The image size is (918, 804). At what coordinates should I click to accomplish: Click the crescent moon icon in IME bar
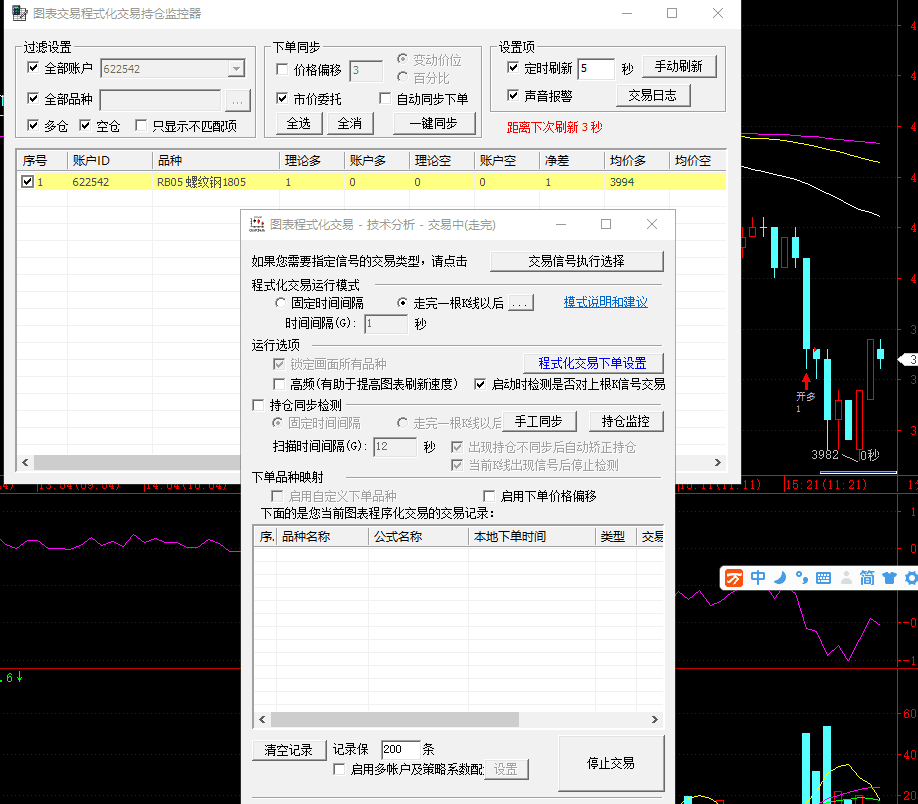(x=780, y=578)
